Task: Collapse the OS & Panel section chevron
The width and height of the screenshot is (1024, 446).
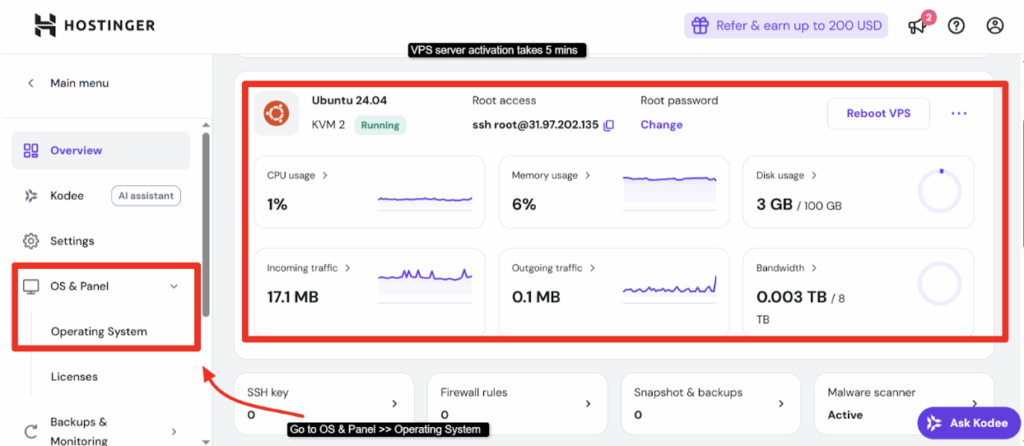Action: click(x=174, y=286)
